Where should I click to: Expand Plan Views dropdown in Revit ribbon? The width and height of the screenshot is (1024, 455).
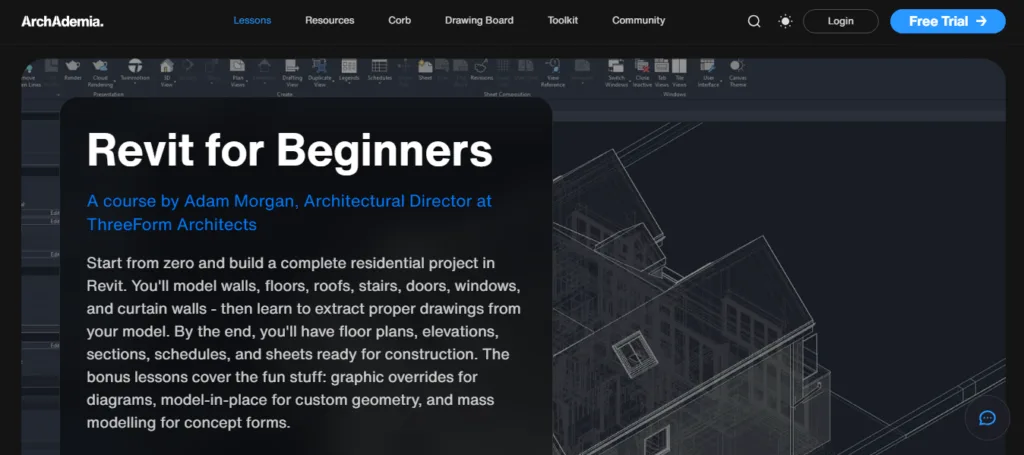pos(238,73)
